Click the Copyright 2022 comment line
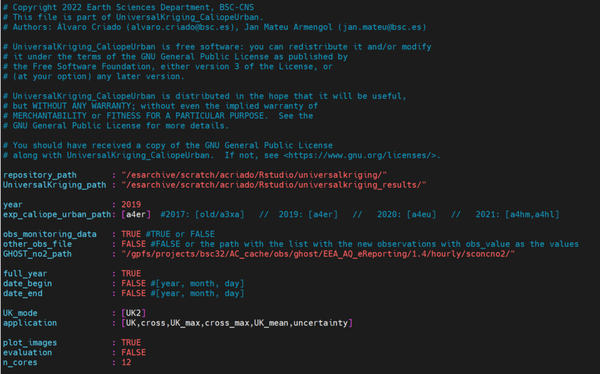This screenshot has width=600, height=374. pos(129,7)
